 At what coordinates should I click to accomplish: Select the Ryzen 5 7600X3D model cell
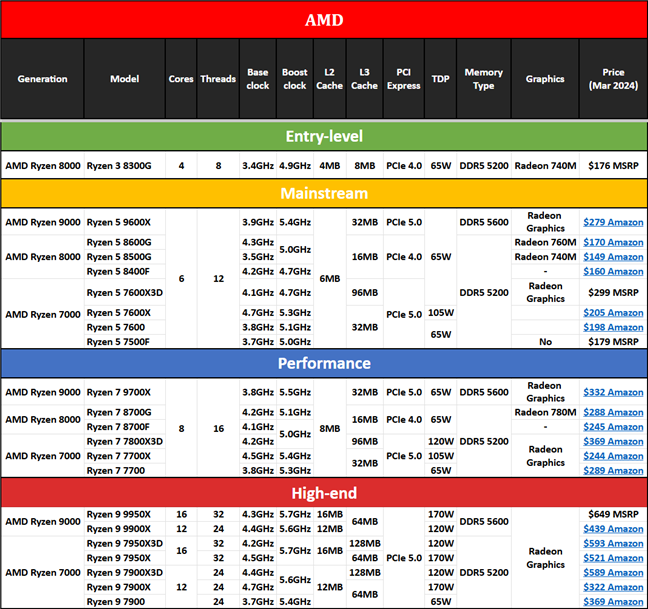[124, 293]
